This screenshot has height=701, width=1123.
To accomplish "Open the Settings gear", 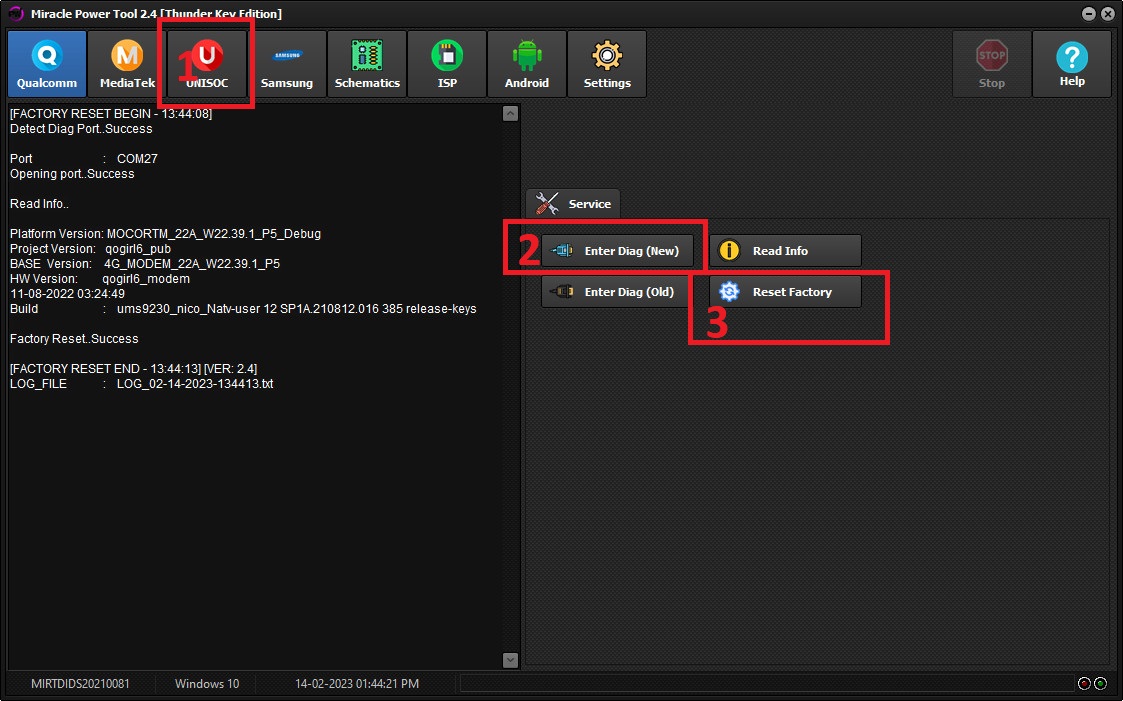I will click(x=607, y=64).
